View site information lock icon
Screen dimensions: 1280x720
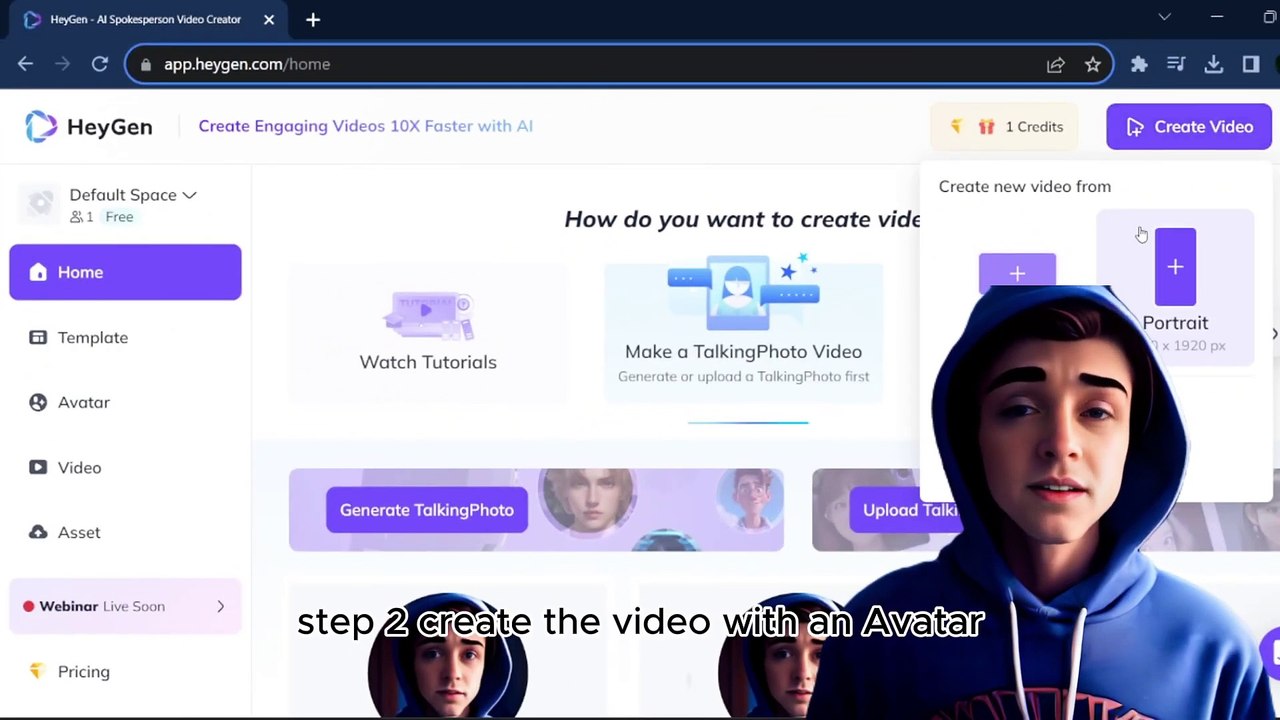pos(146,64)
